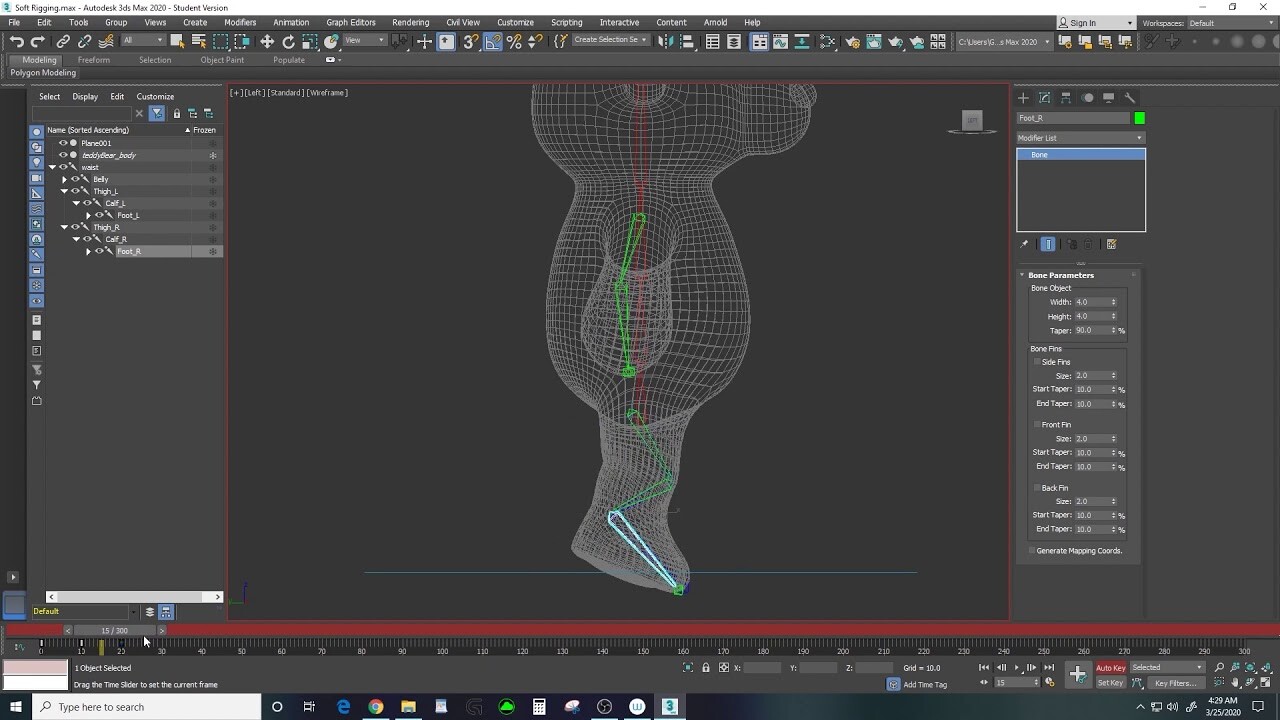
Task: Open the Modifiers menu
Action: pyautogui.click(x=240, y=22)
